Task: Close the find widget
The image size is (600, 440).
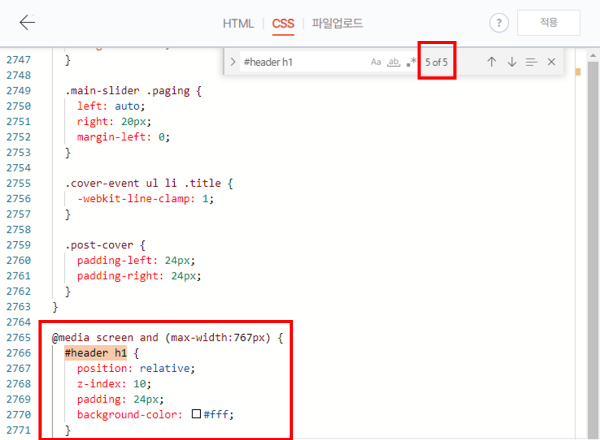Action: coord(551,62)
